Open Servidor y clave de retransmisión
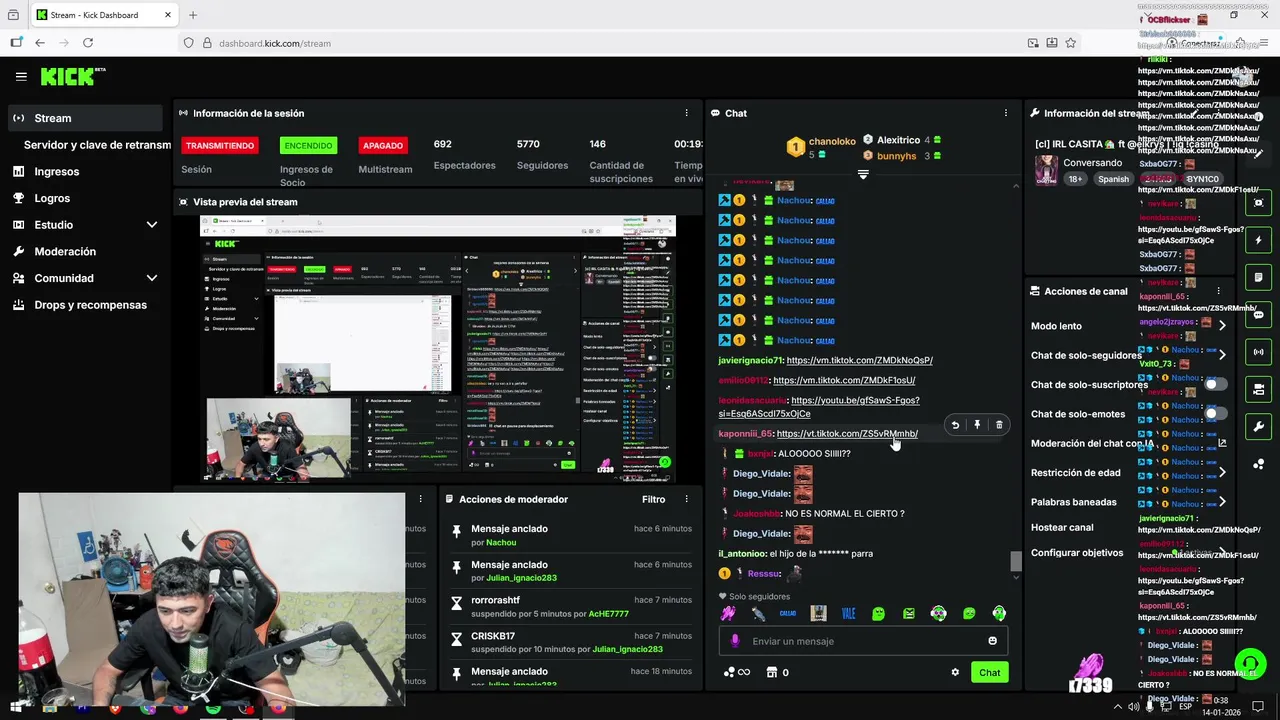Viewport: 1280px width, 720px height. pos(97,145)
